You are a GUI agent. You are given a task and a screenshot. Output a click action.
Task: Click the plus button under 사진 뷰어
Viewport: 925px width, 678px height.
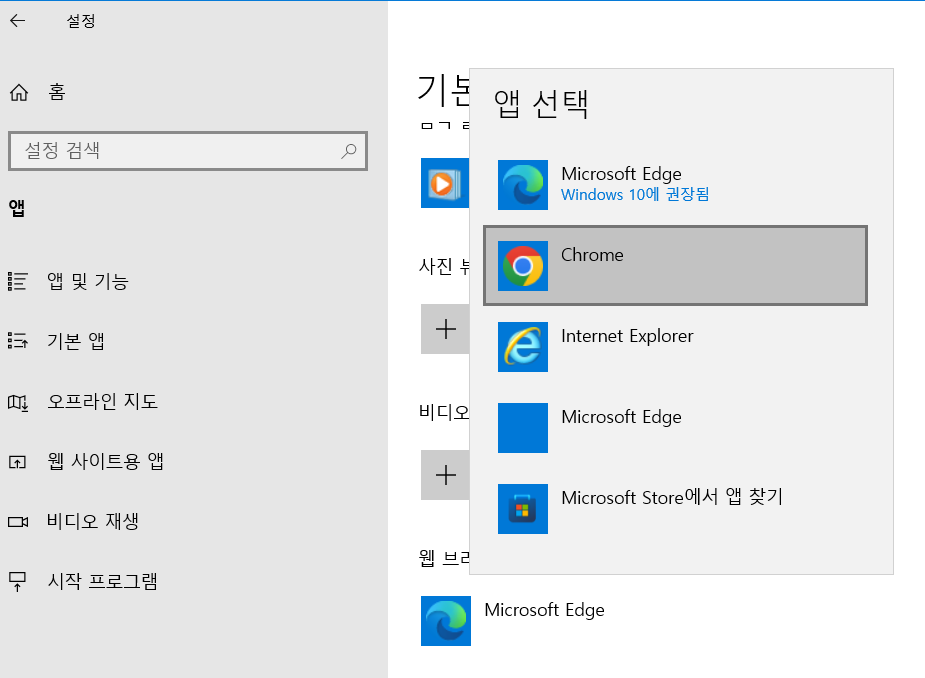click(445, 329)
